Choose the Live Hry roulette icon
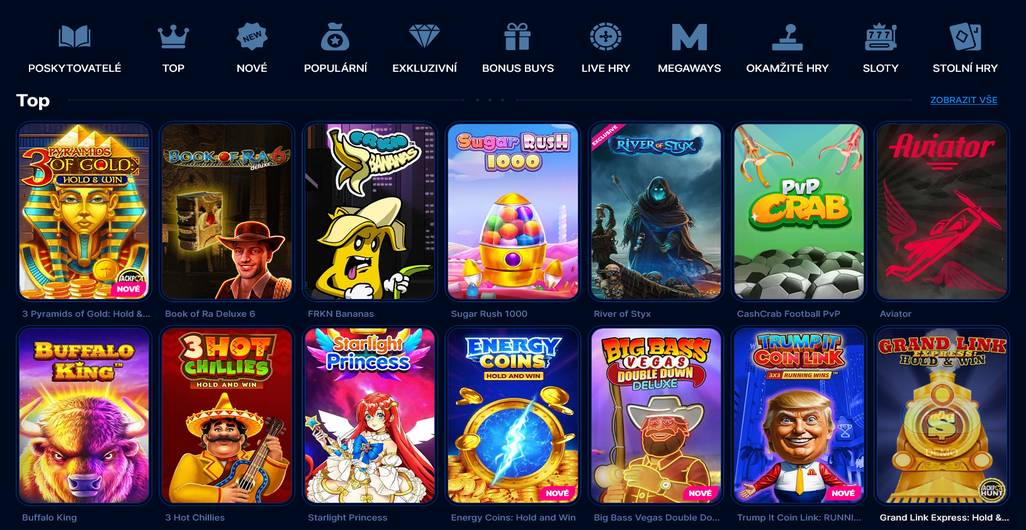Image resolution: width=1026 pixels, height=530 pixels. (x=605, y=37)
